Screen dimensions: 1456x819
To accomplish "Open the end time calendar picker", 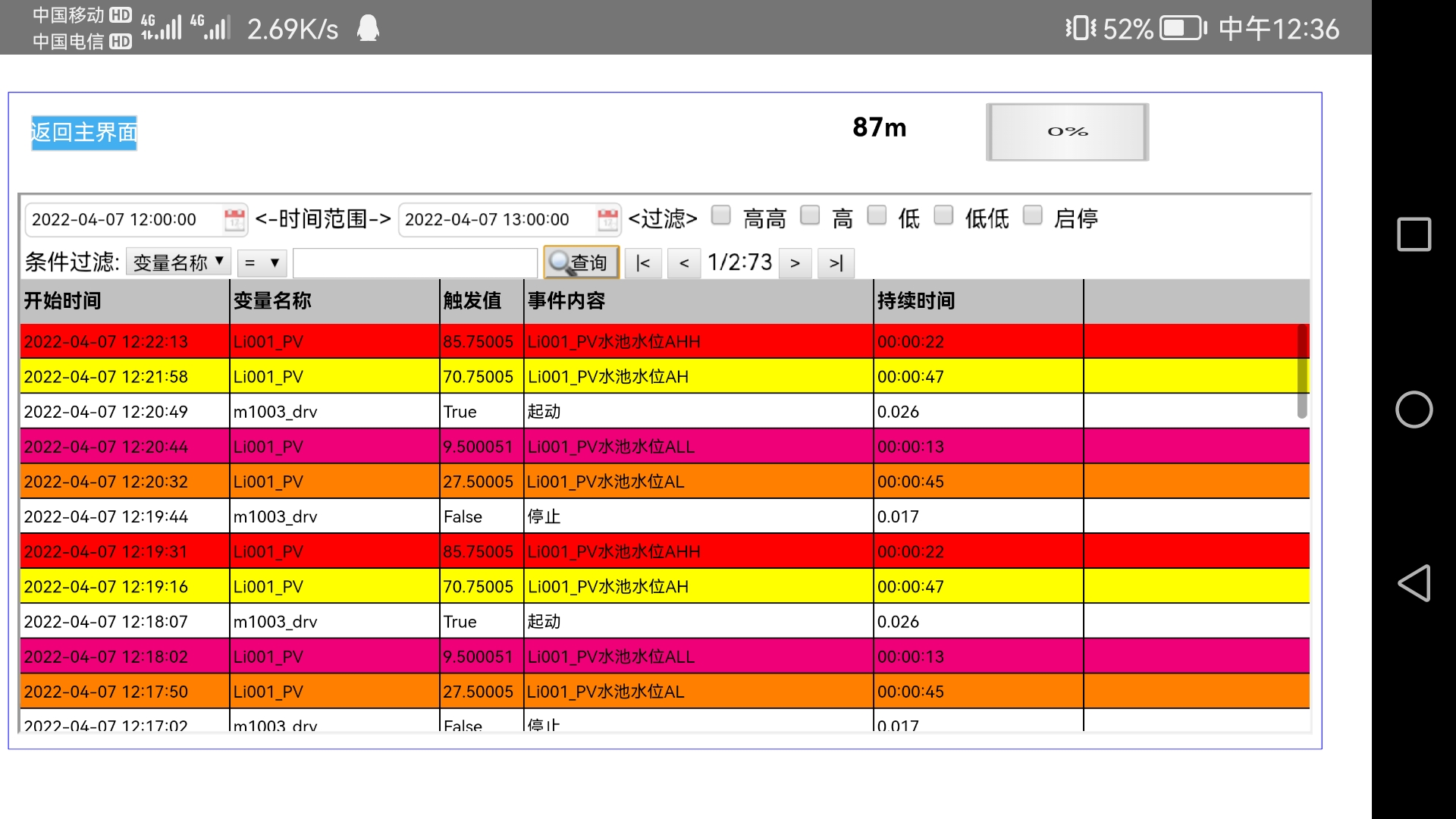I will click(607, 220).
